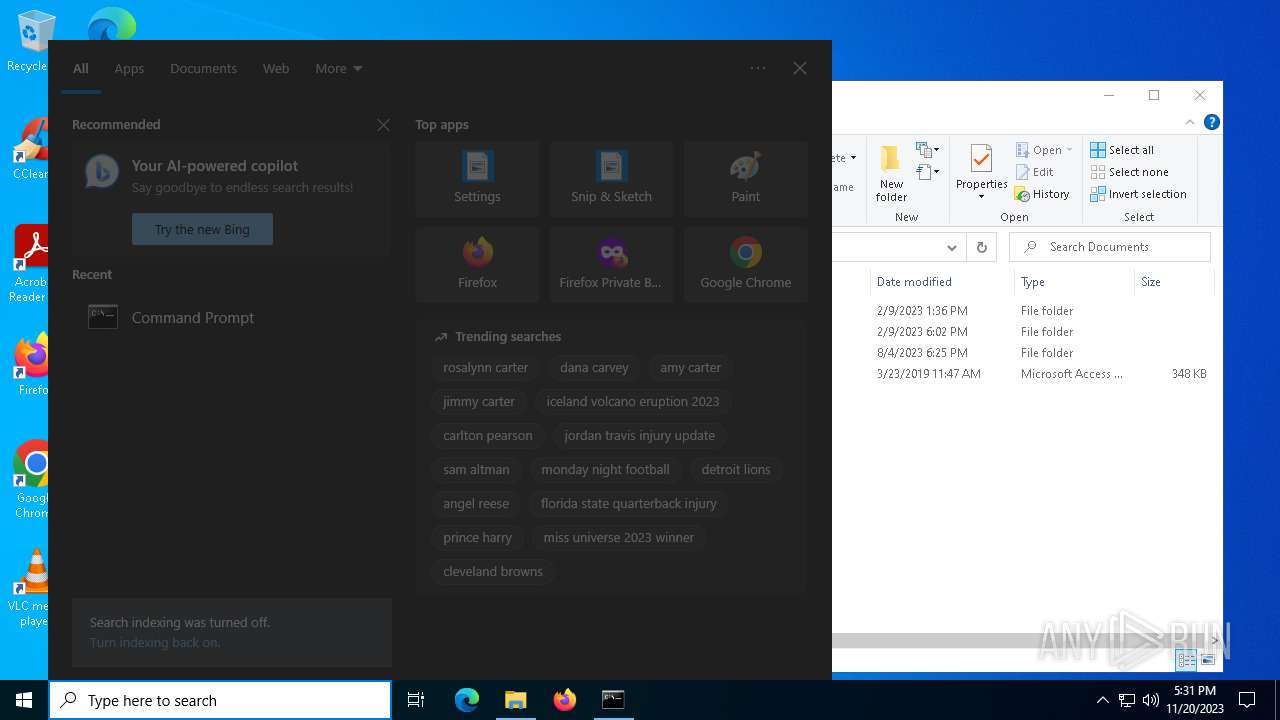Switch to the Web search tab

click(x=276, y=68)
